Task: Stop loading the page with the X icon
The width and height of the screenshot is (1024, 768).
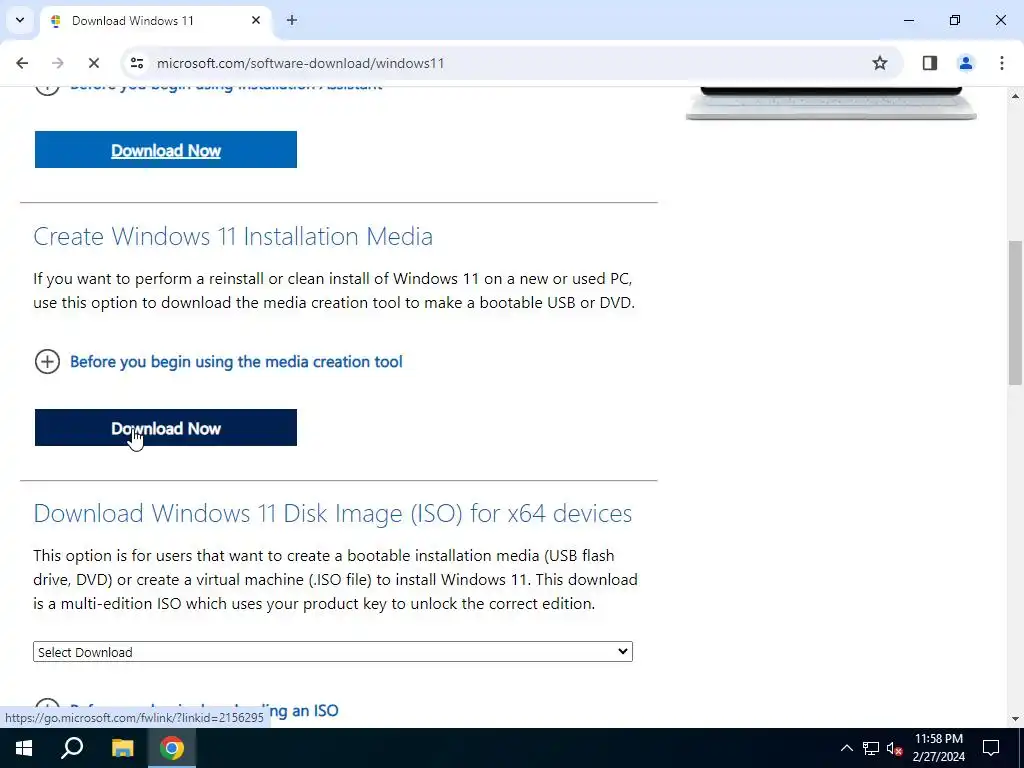Action: coord(93,63)
